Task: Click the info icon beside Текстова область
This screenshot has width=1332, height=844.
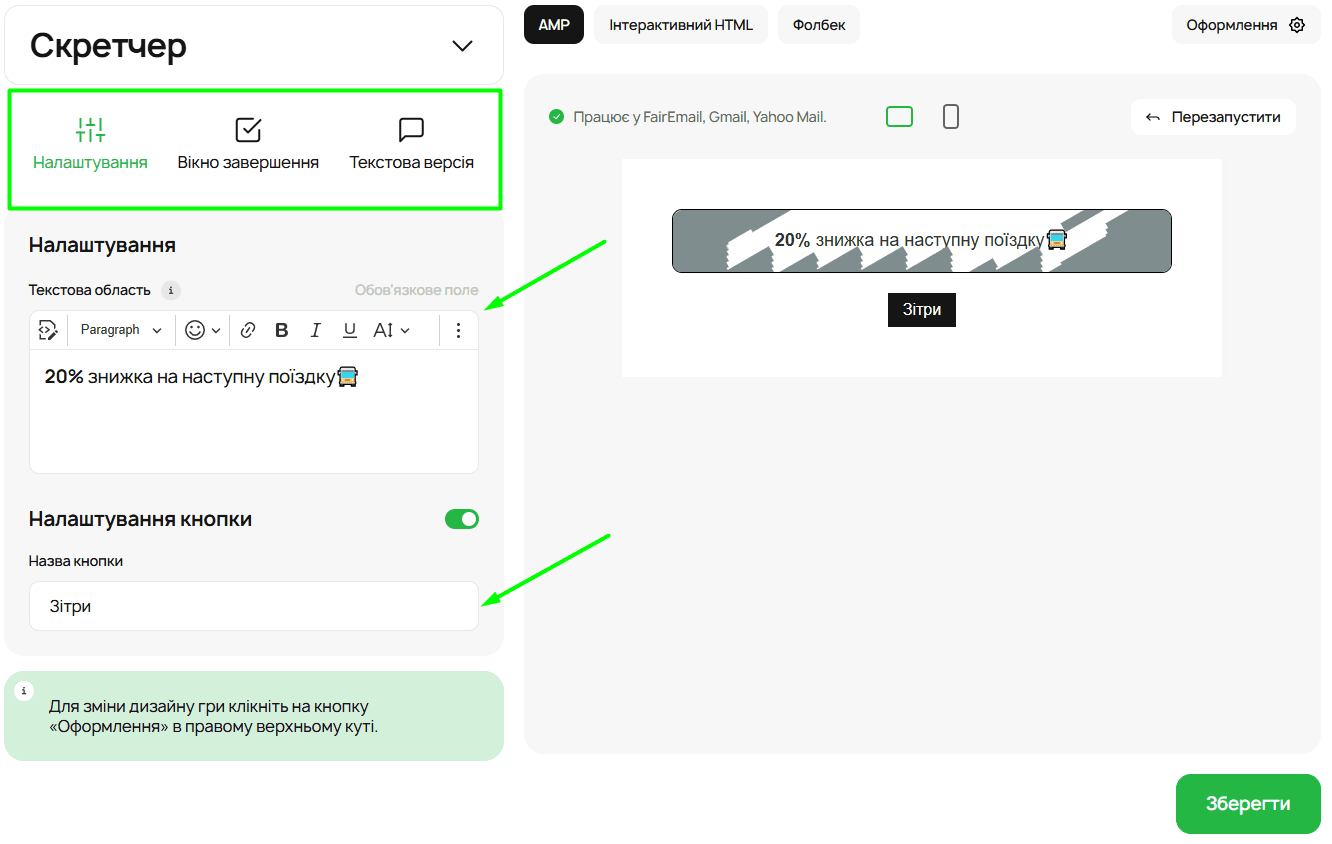Action: point(171,290)
